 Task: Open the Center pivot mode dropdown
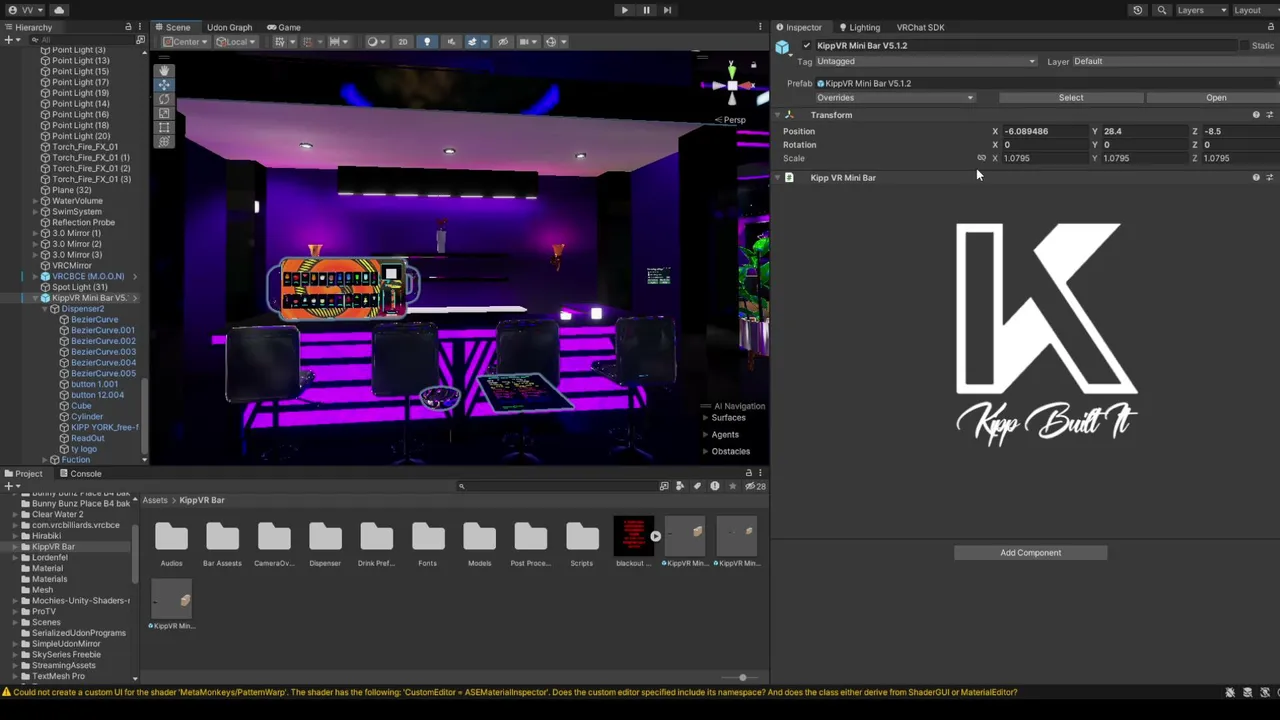(184, 41)
